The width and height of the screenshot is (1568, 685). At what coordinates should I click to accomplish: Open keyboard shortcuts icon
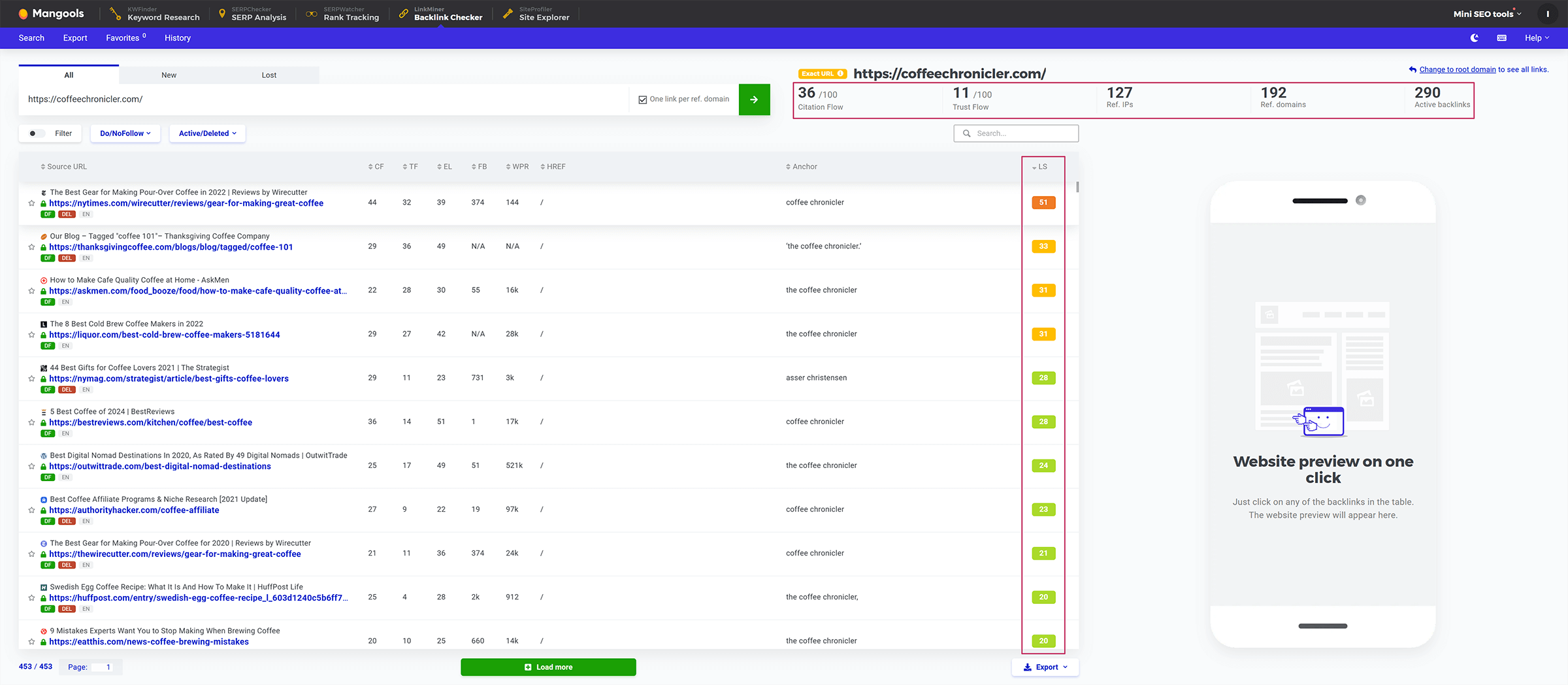[x=1502, y=38]
